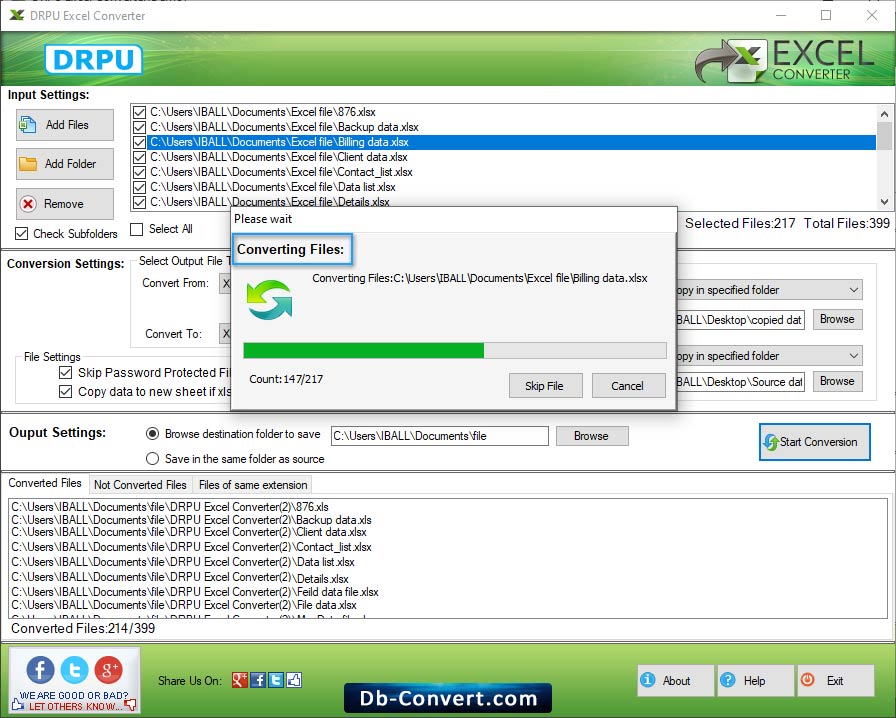
Task: Click the DRPU logo in the banner
Action: (93, 59)
